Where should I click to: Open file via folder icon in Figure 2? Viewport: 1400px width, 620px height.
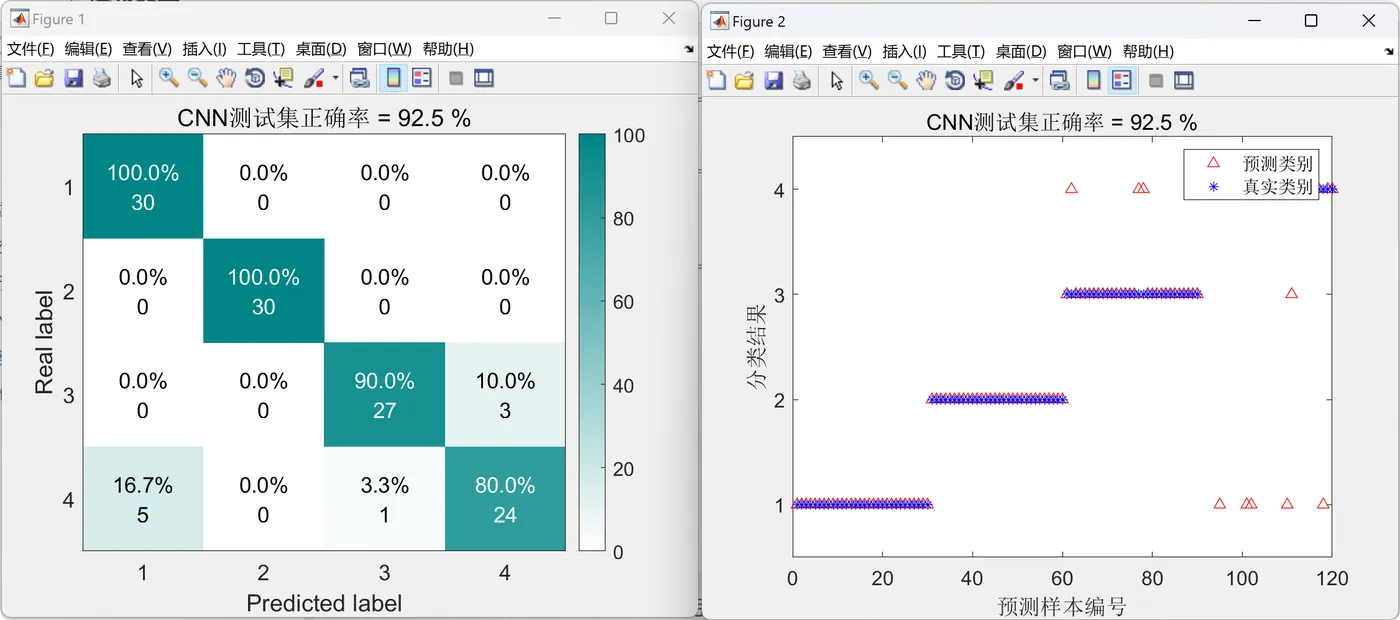pos(743,80)
